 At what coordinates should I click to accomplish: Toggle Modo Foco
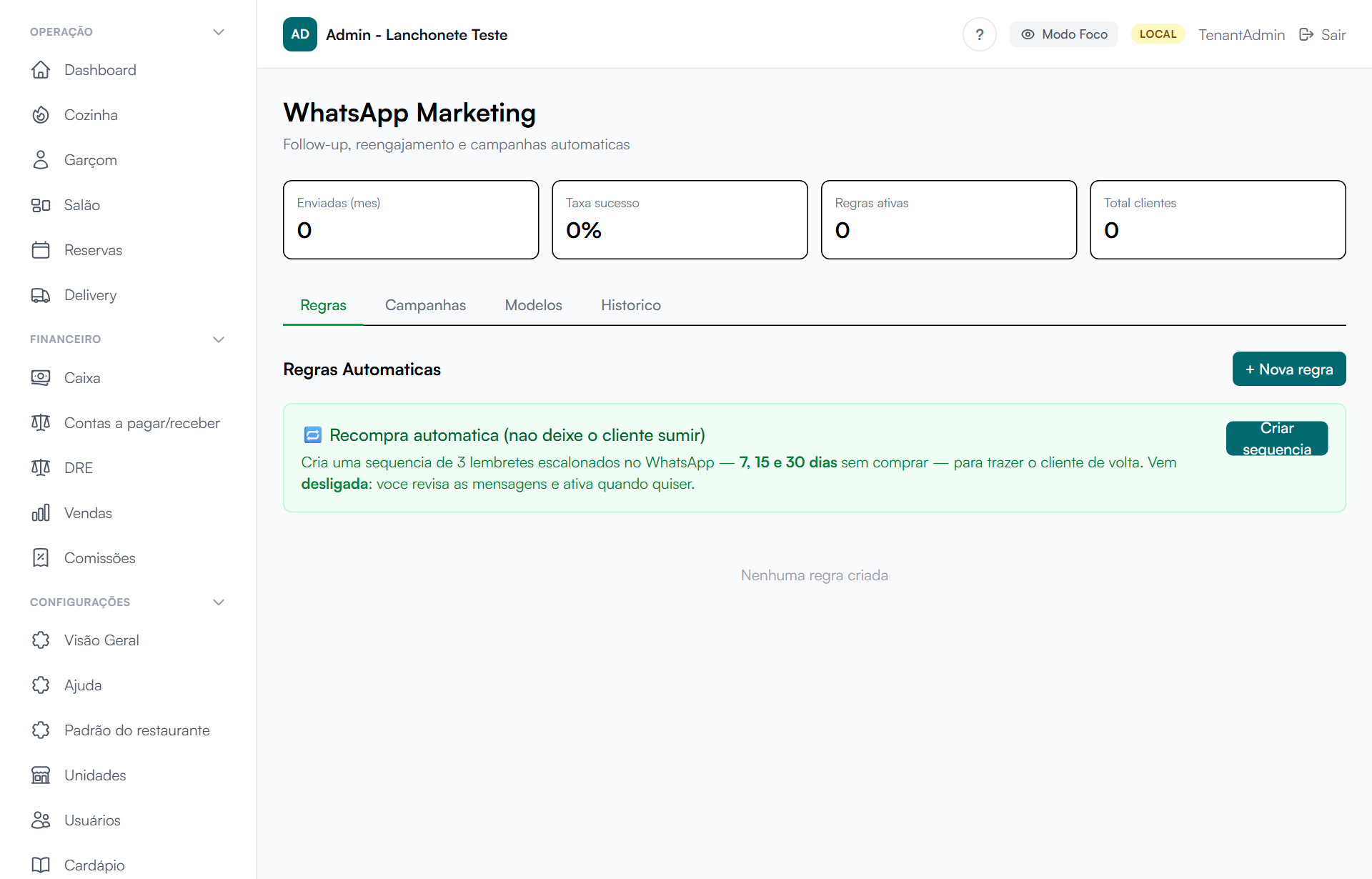1063,34
